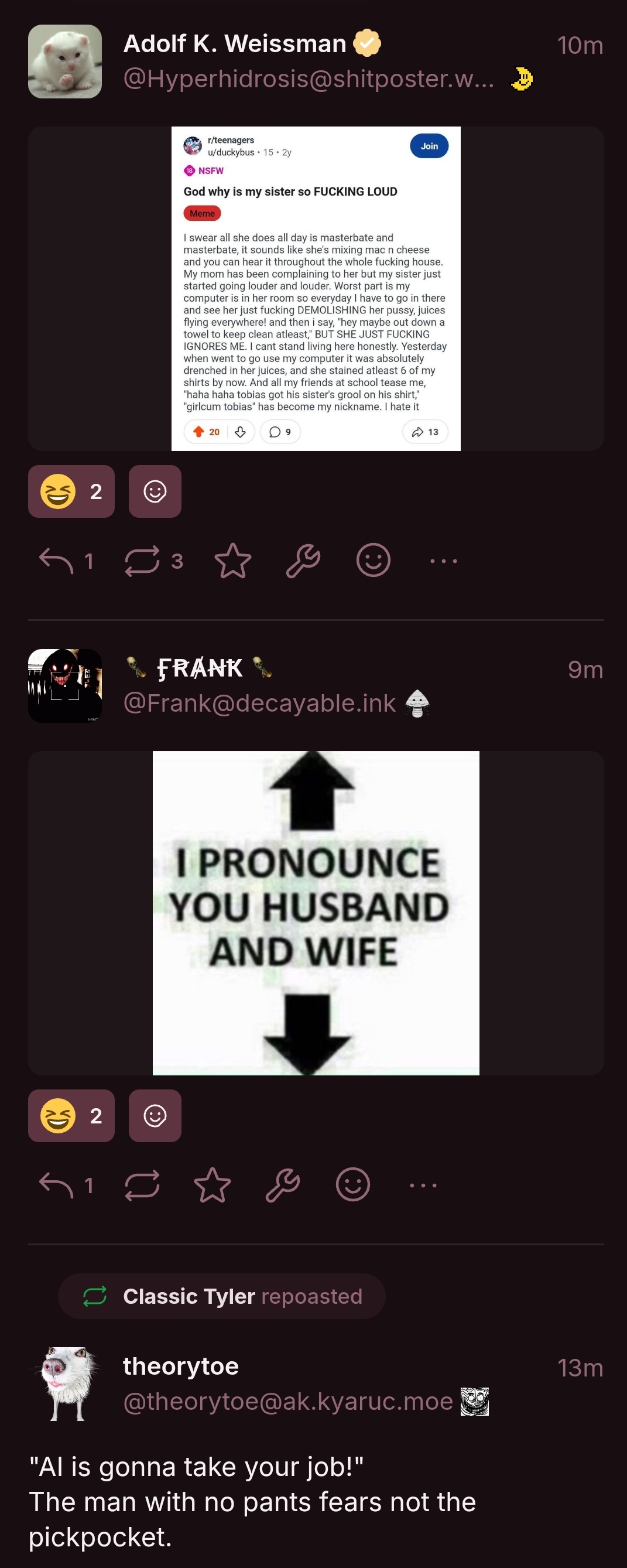Add emoji reaction in Weissman's action bar
Image resolution: width=627 pixels, height=1568 pixels.
(374, 560)
